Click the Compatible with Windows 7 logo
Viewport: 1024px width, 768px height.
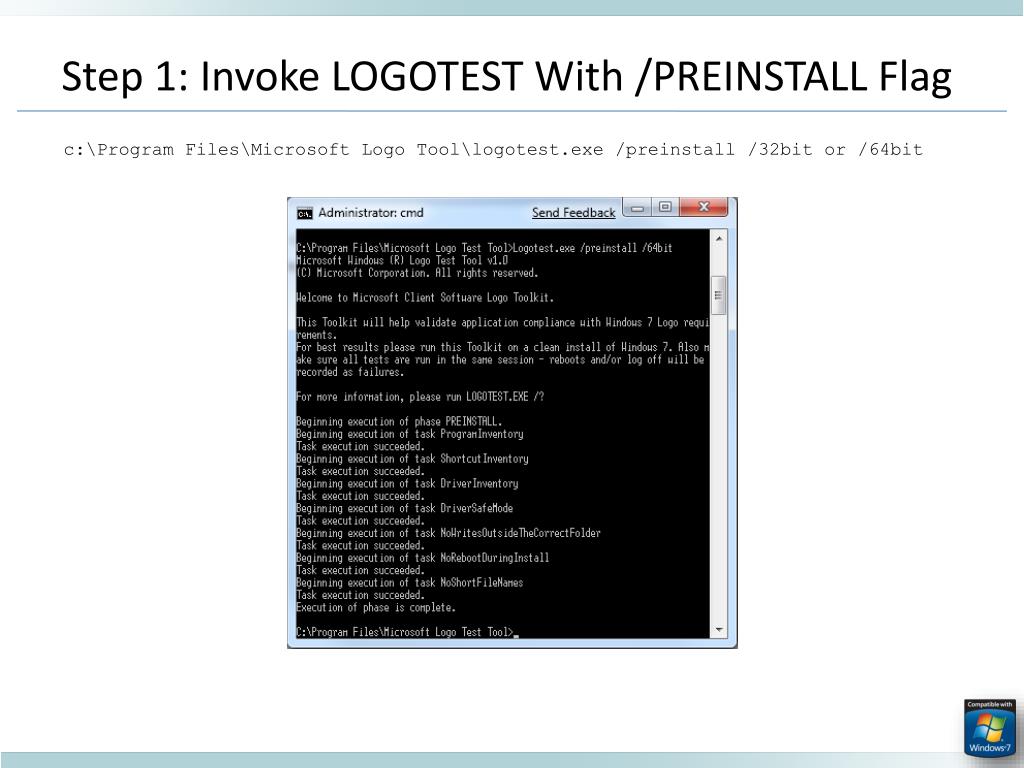[x=990, y=728]
